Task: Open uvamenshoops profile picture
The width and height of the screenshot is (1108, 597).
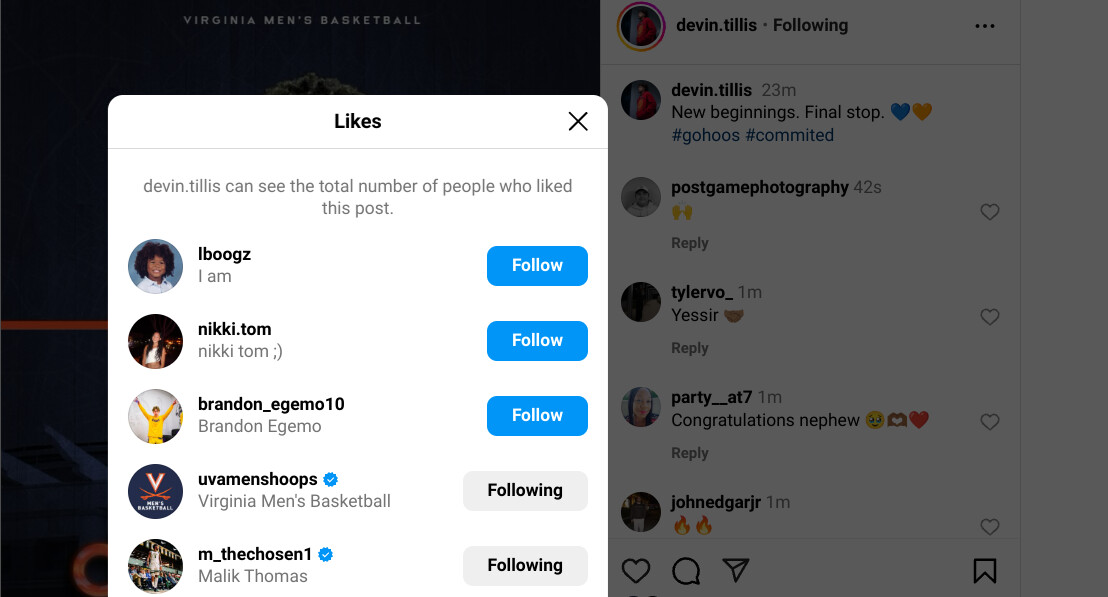Action: tap(155, 491)
